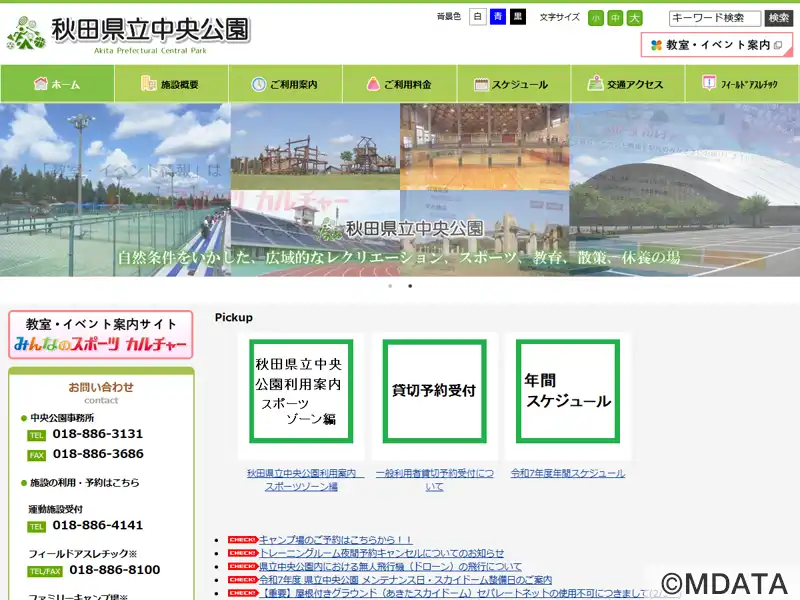The width and height of the screenshot is (800, 600).
Task: Open link 一般利用者貸切予約受付について
Action: [x=435, y=480]
